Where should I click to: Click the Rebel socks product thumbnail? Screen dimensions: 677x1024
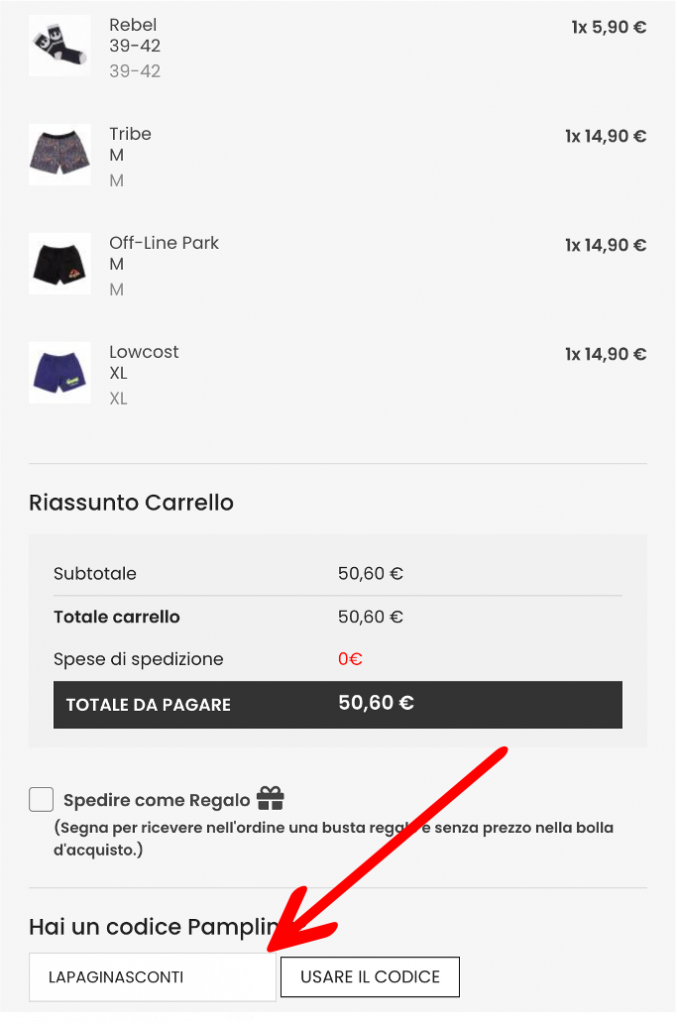[x=59, y=45]
